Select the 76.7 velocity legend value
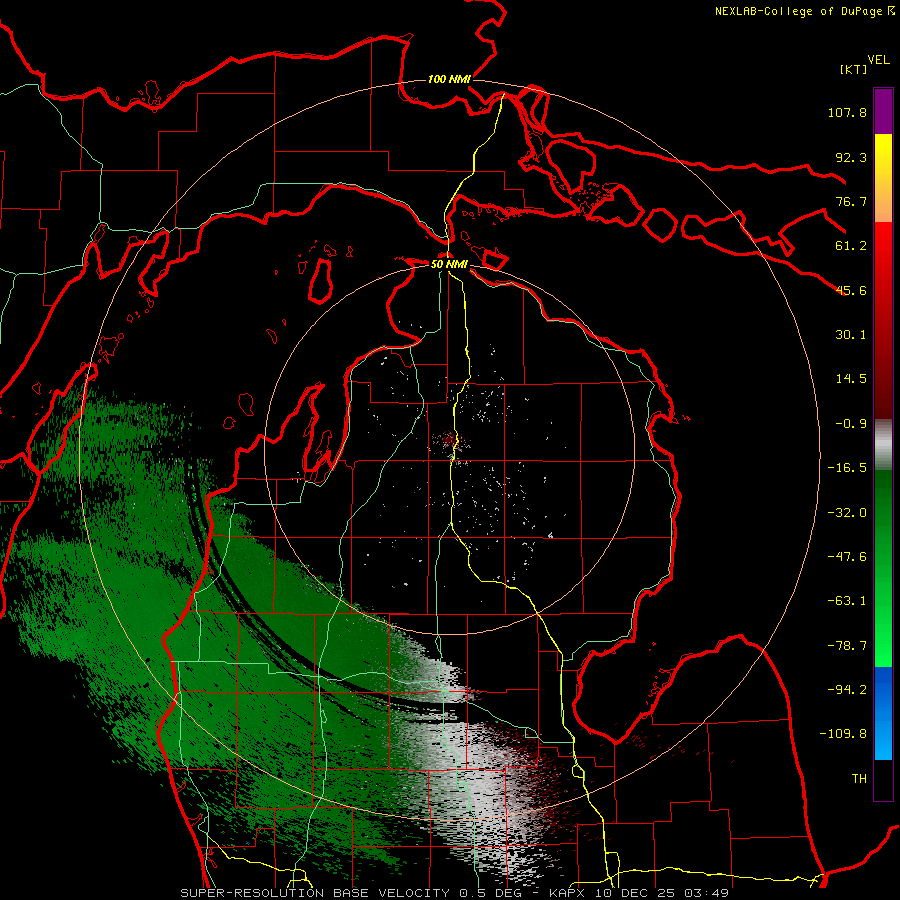Screen dimensions: 900x900 coord(851,201)
